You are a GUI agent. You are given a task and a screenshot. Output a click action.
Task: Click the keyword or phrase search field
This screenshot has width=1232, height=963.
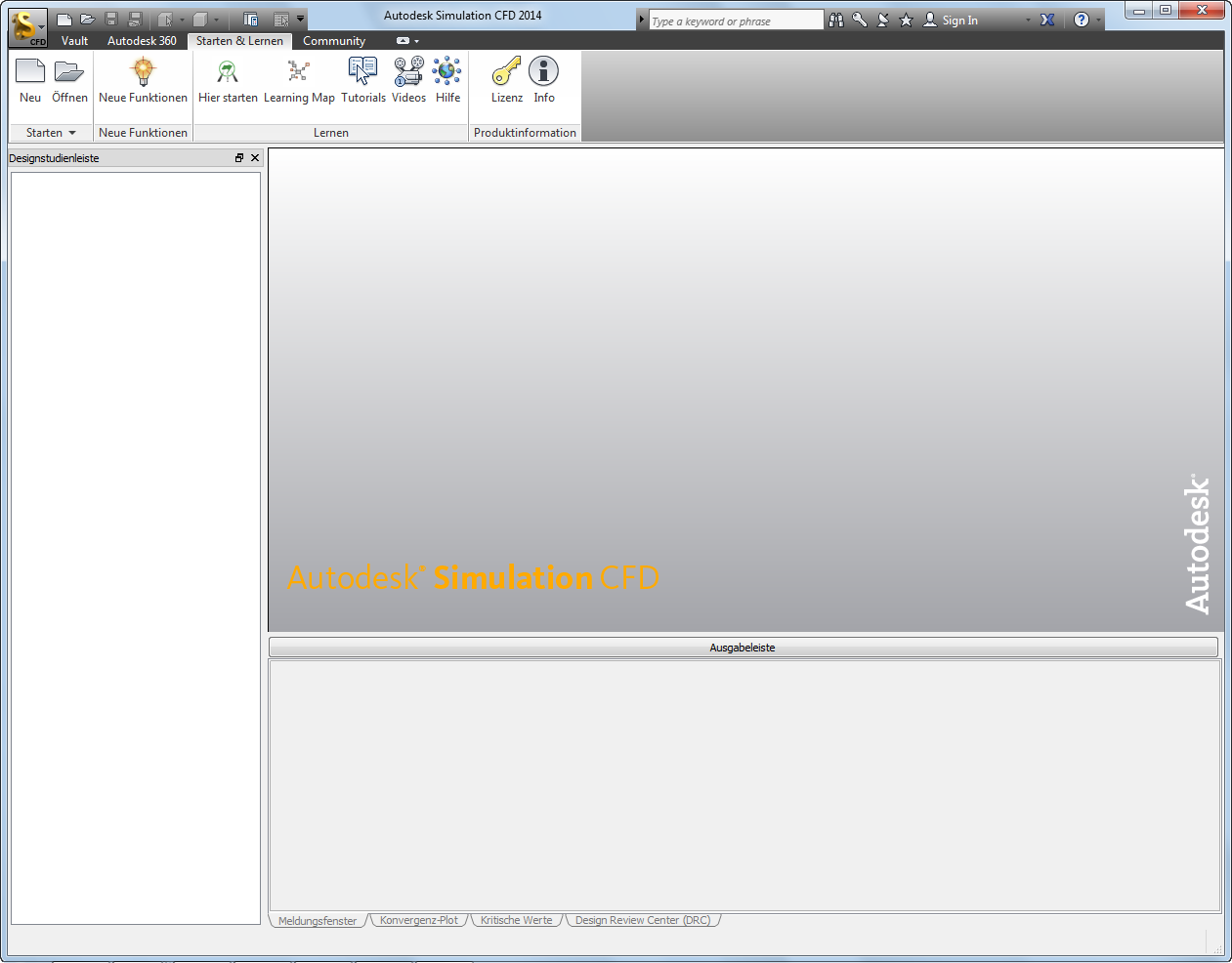point(737,21)
